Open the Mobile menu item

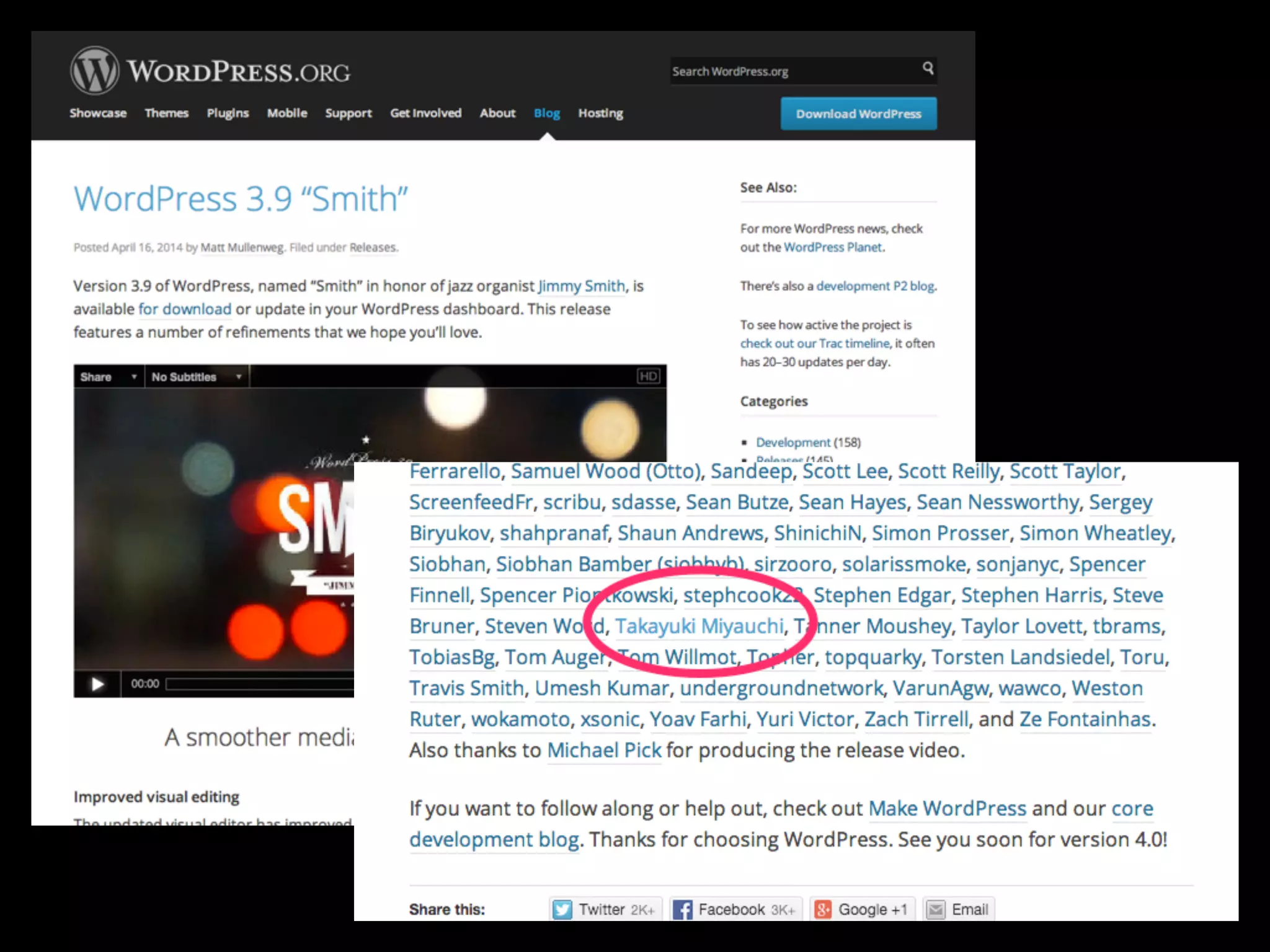(287, 113)
